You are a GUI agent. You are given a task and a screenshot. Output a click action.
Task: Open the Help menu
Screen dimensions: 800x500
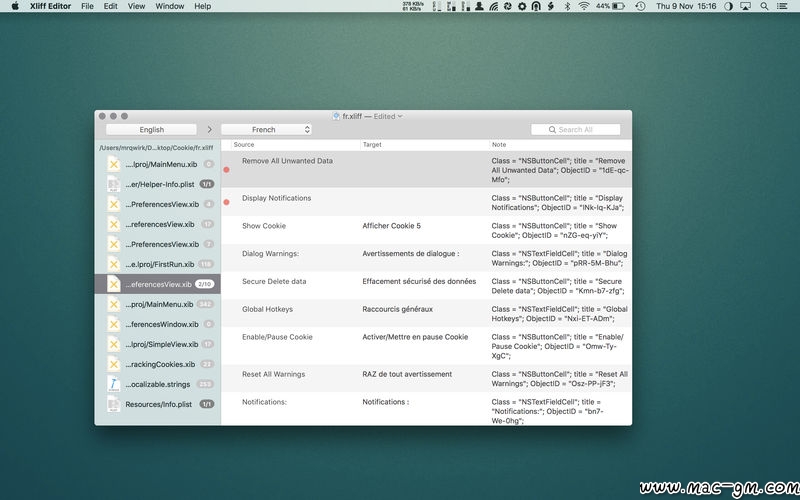tap(203, 6)
